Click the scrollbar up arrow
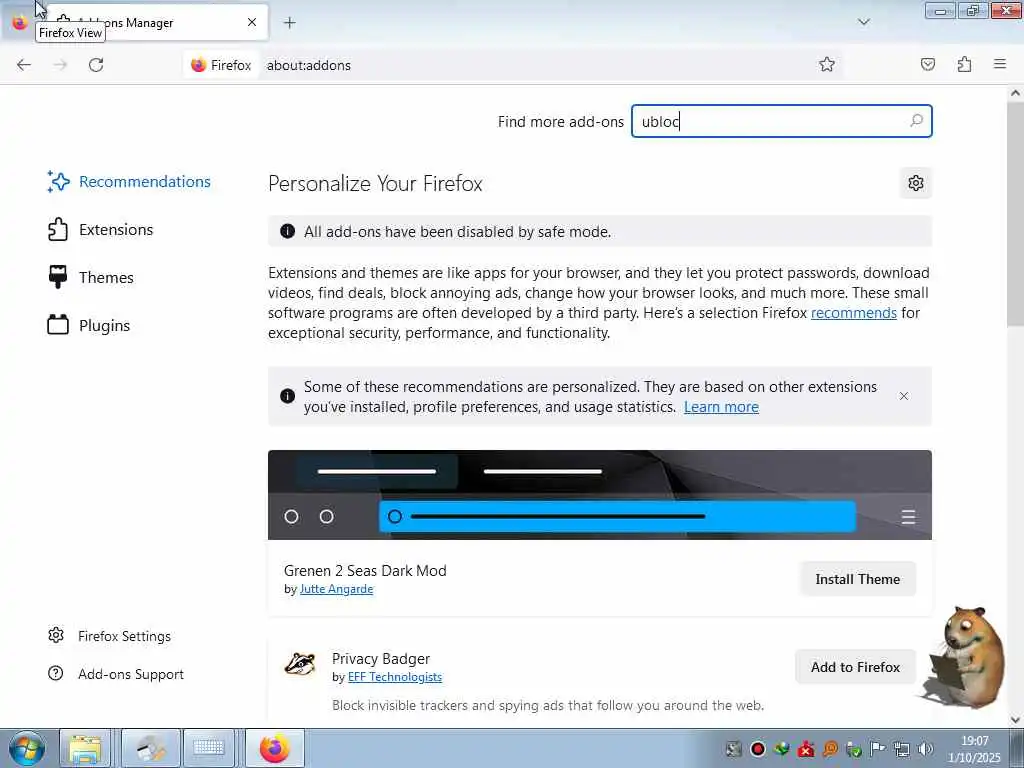 pos(1015,93)
